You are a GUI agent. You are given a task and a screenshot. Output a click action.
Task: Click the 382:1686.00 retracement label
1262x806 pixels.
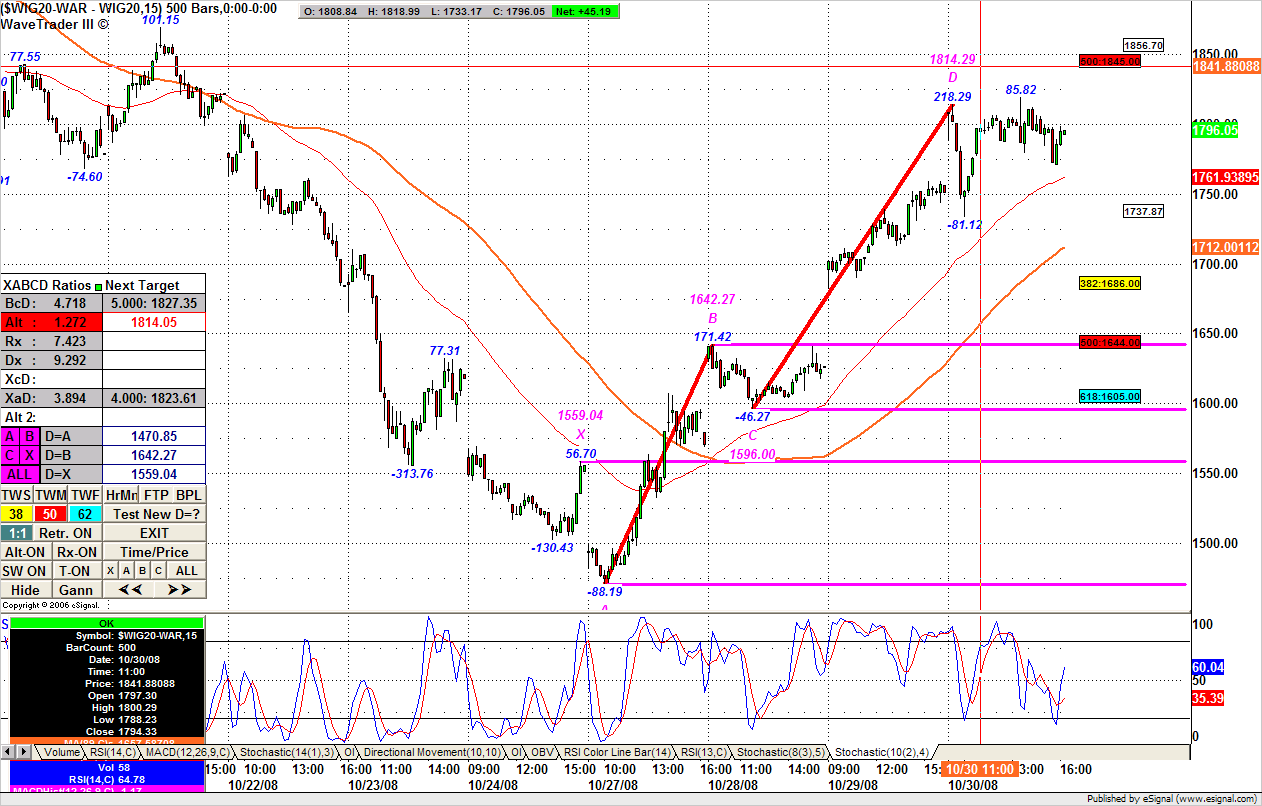coord(1110,284)
